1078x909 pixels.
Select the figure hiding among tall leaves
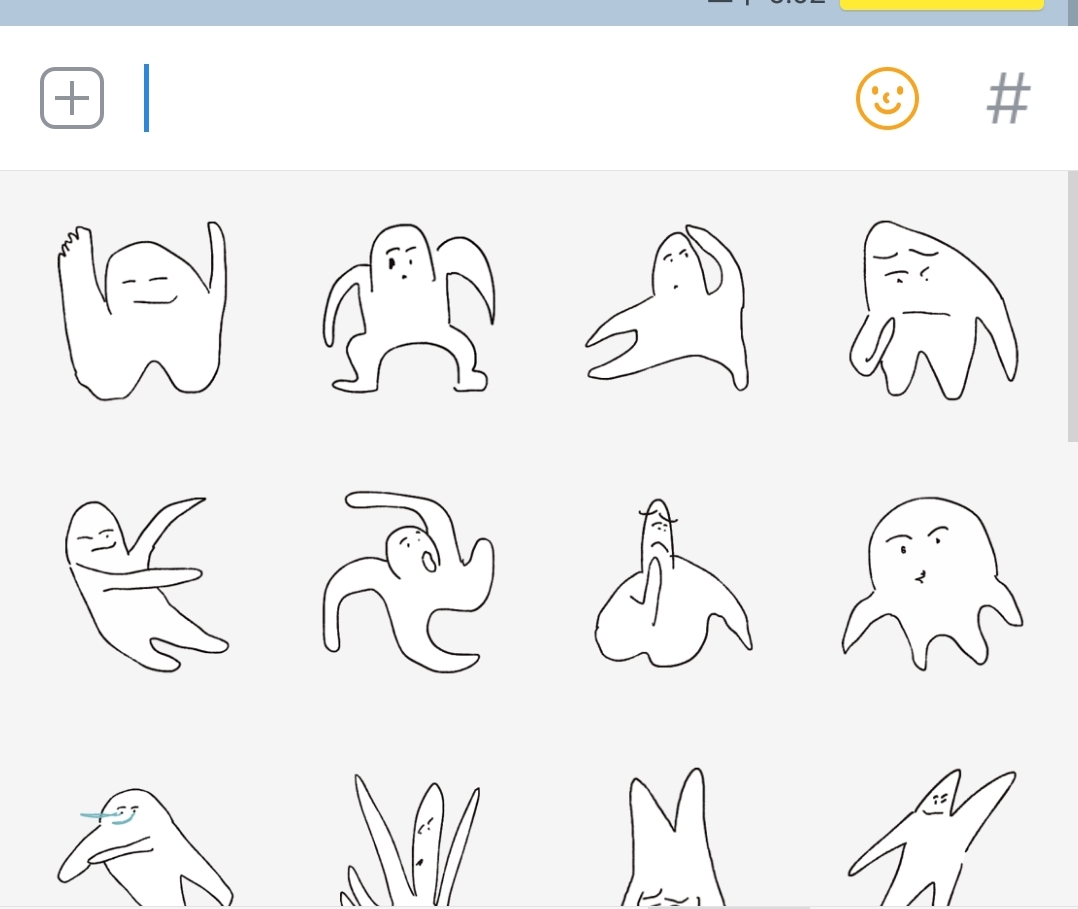(x=410, y=840)
